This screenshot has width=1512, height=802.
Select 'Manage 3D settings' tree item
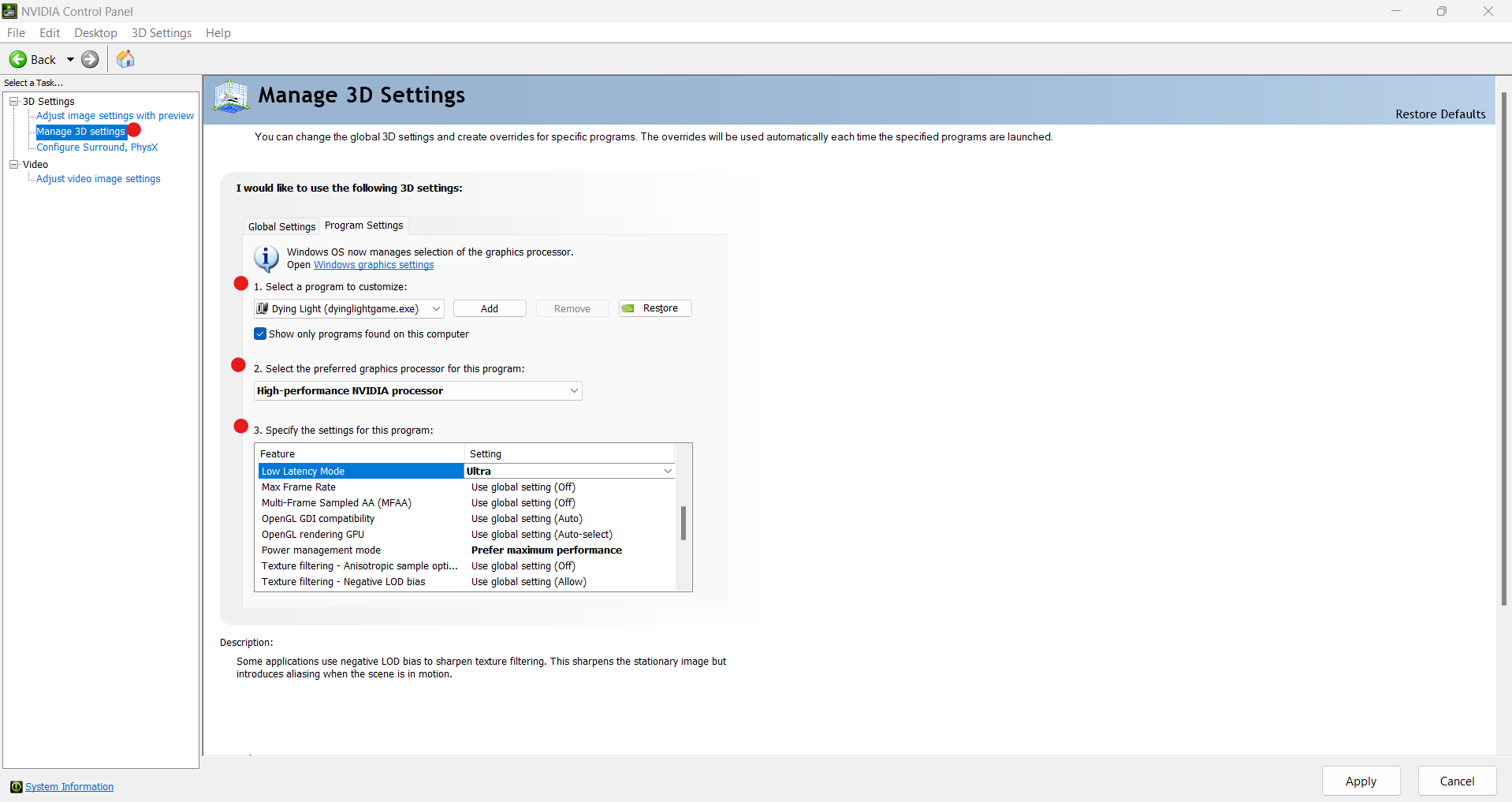[81, 132]
